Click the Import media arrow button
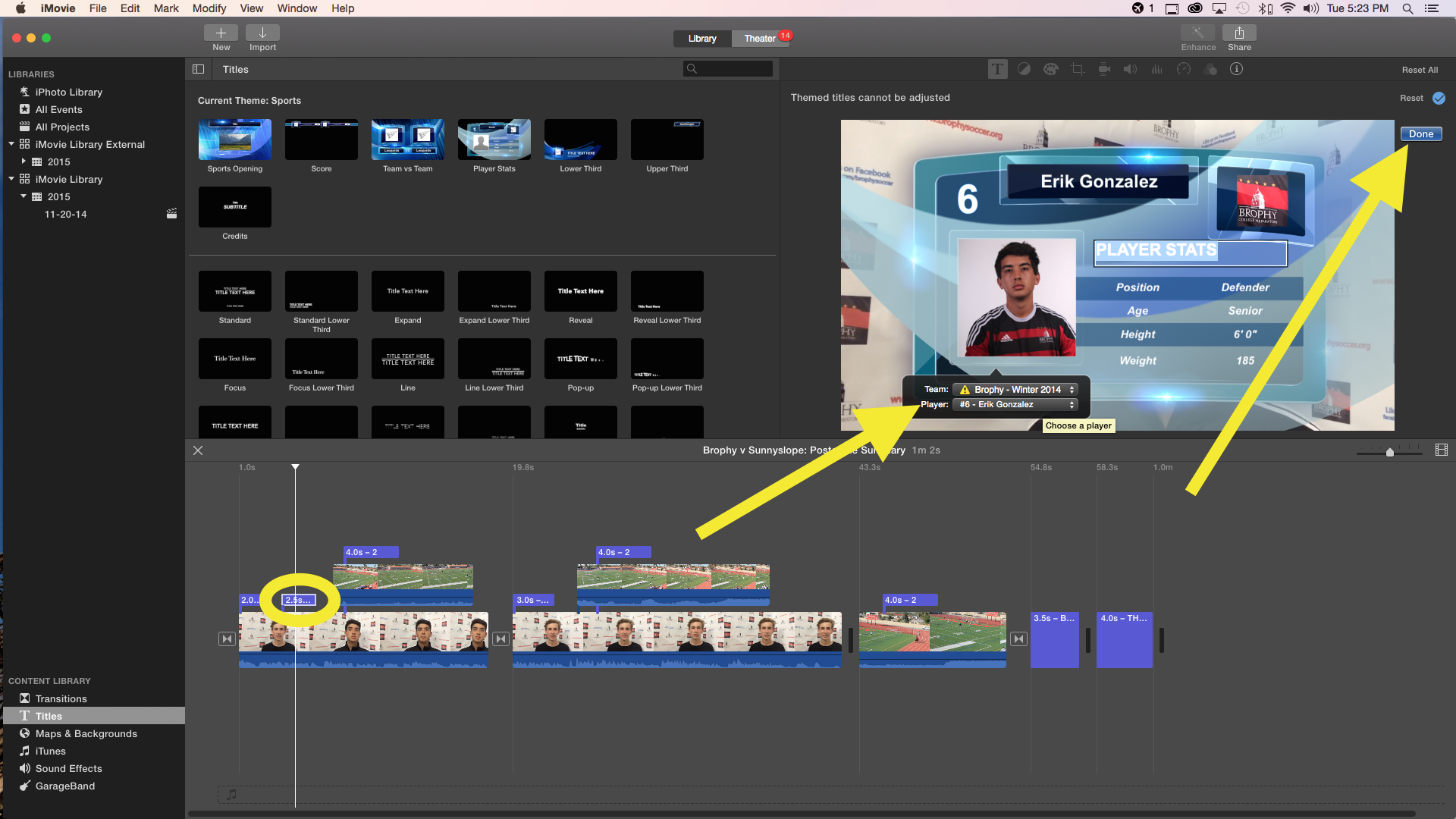The width and height of the screenshot is (1456, 819). pos(262,33)
